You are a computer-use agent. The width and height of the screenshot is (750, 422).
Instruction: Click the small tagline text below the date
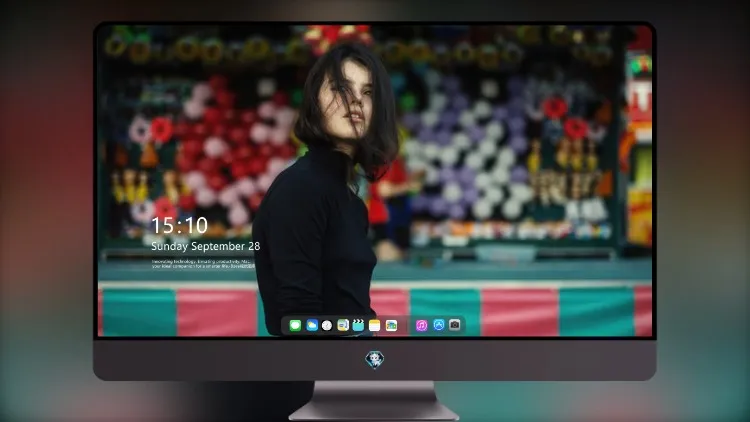point(204,264)
